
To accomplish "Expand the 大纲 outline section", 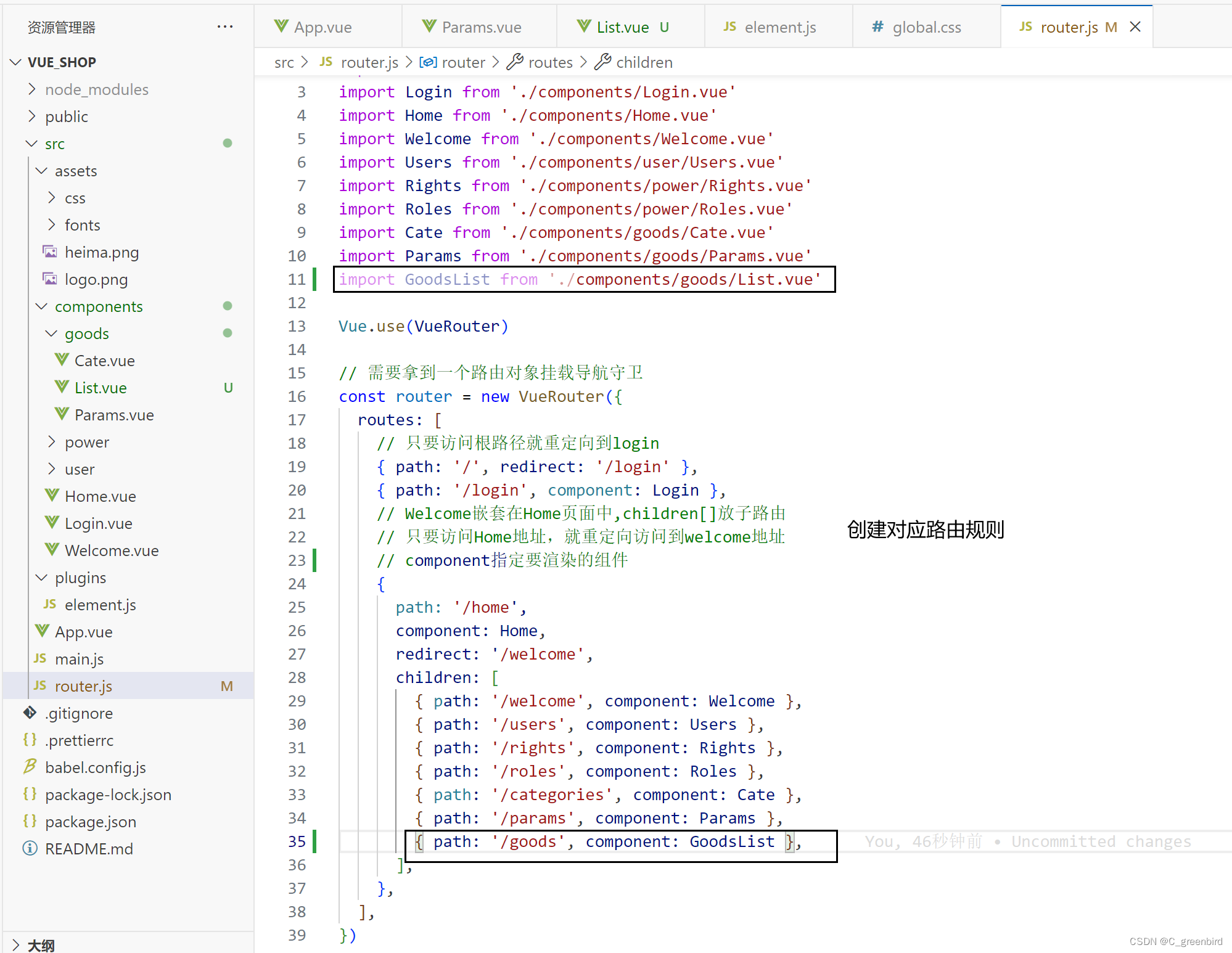I will [x=17, y=944].
